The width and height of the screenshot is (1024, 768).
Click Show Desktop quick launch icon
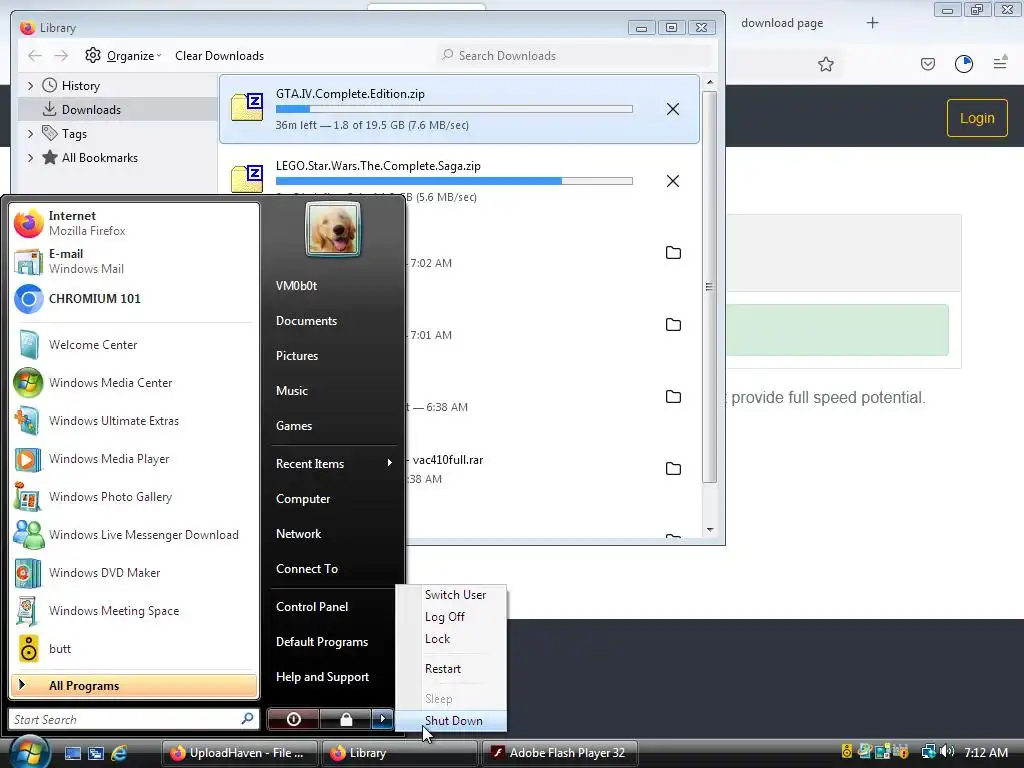pos(72,753)
